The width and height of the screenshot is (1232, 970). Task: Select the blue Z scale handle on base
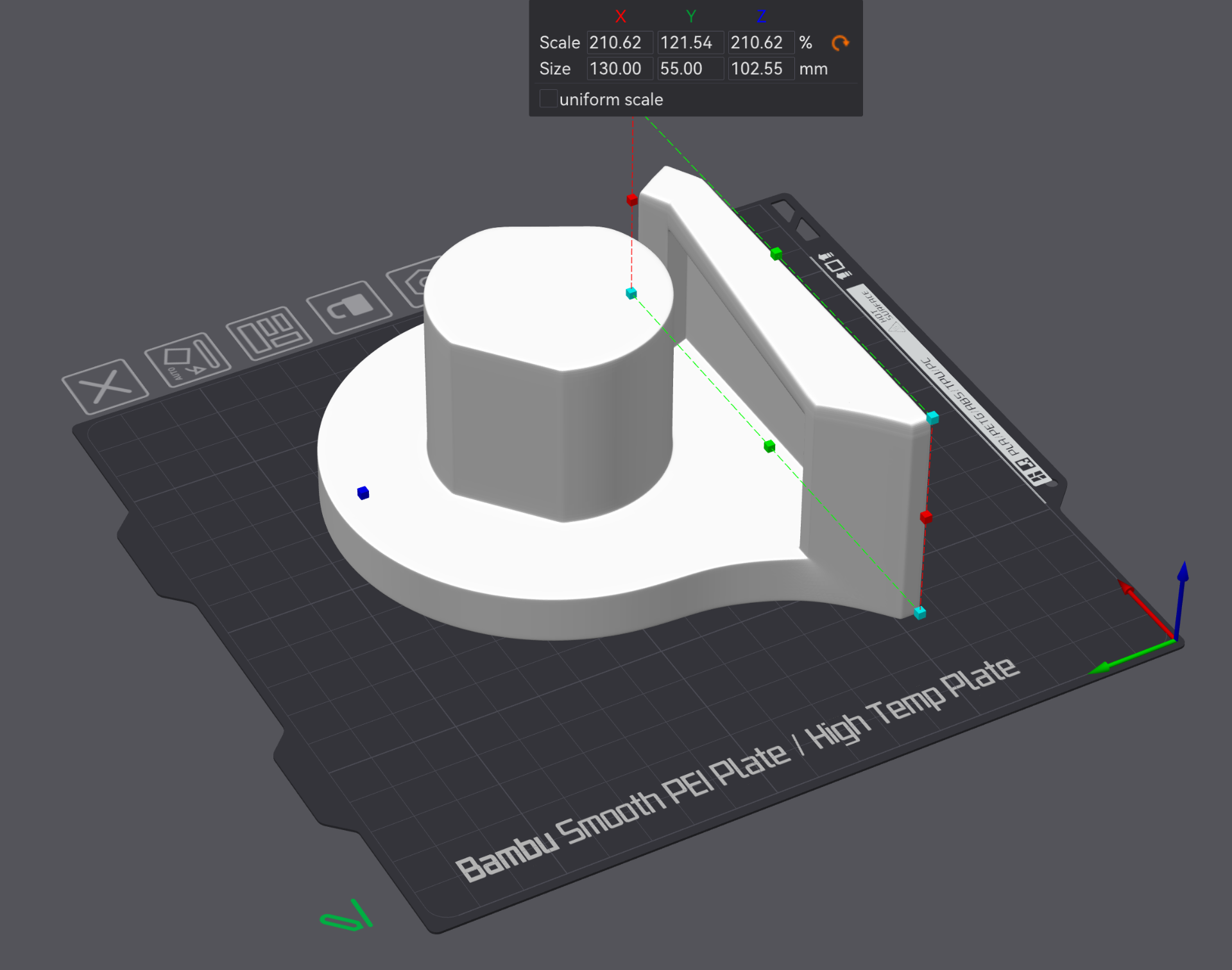coord(363,492)
